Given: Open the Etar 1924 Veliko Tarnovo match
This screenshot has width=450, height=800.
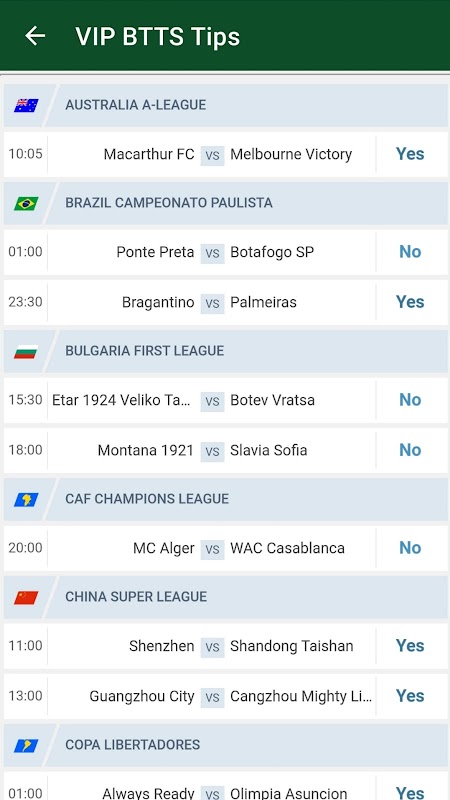Looking at the screenshot, I should coord(226,400).
